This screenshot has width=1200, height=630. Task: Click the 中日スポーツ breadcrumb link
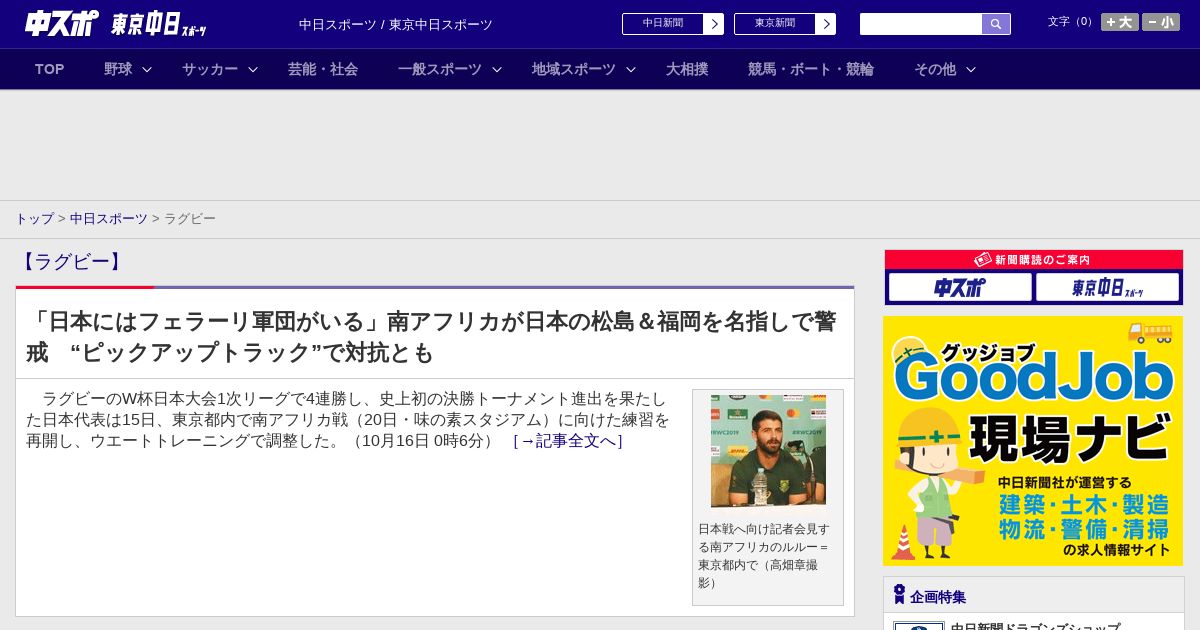tap(109, 218)
